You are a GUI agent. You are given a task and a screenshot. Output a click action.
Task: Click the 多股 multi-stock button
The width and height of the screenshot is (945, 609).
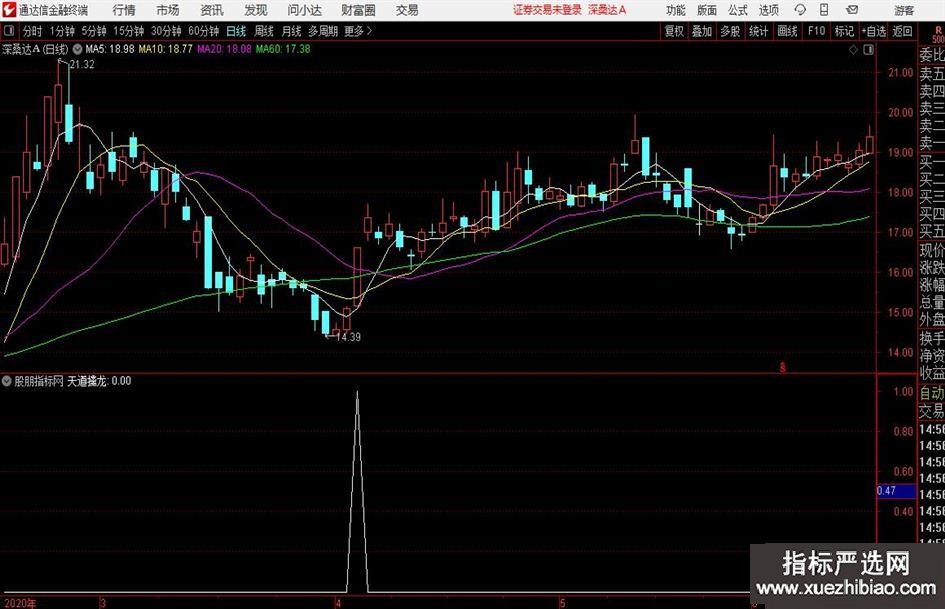pyautogui.click(x=730, y=31)
